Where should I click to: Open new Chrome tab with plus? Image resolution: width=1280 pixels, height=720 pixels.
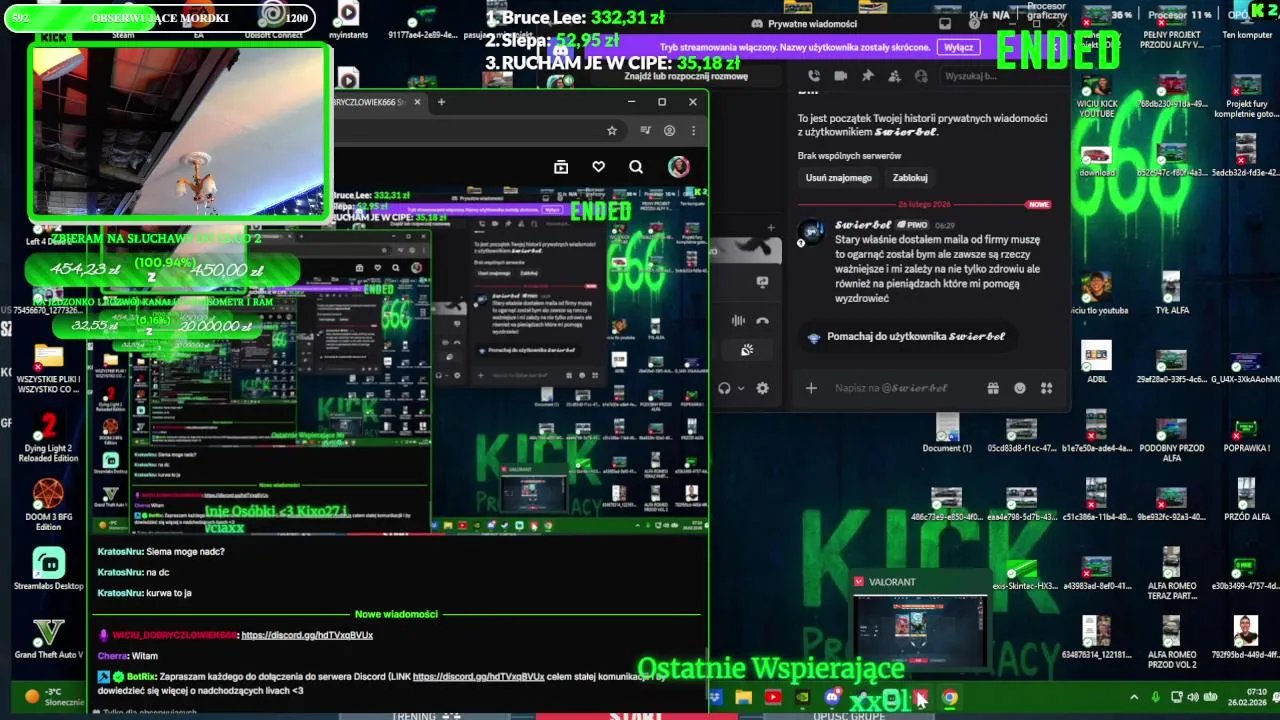coord(441,101)
